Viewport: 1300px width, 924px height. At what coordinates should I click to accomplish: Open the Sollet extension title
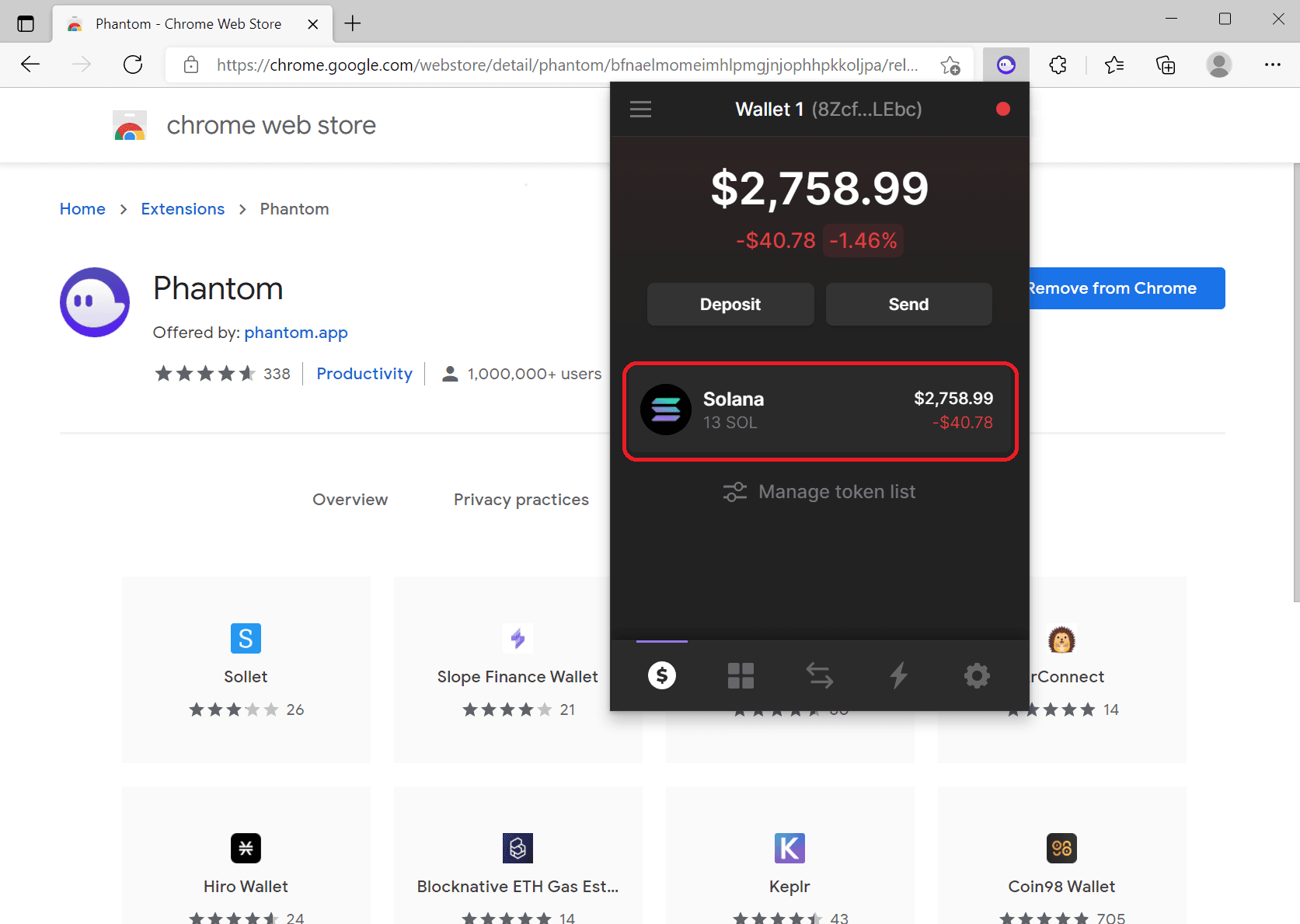[x=246, y=677]
